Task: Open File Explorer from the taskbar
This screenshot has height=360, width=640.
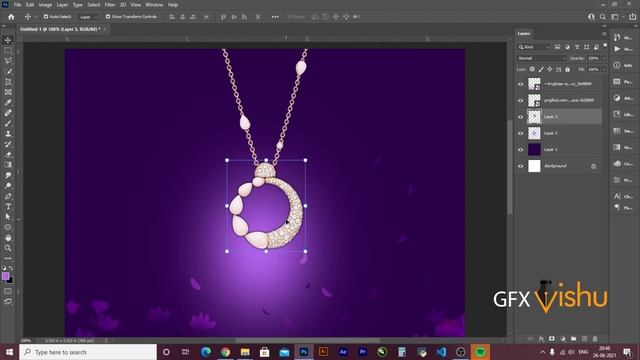Action: point(245,352)
